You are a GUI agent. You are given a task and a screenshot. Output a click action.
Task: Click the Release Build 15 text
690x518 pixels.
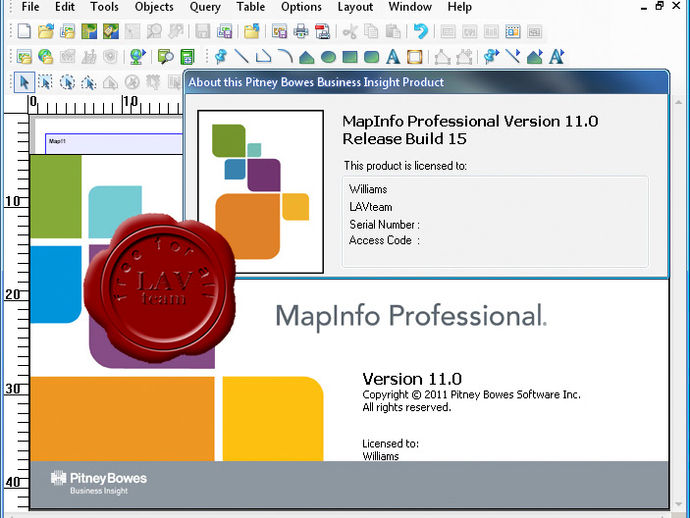[x=404, y=139]
